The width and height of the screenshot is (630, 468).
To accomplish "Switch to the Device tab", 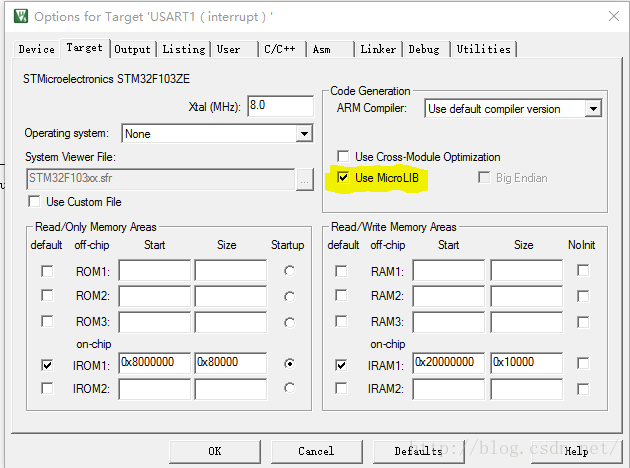I will (37, 49).
